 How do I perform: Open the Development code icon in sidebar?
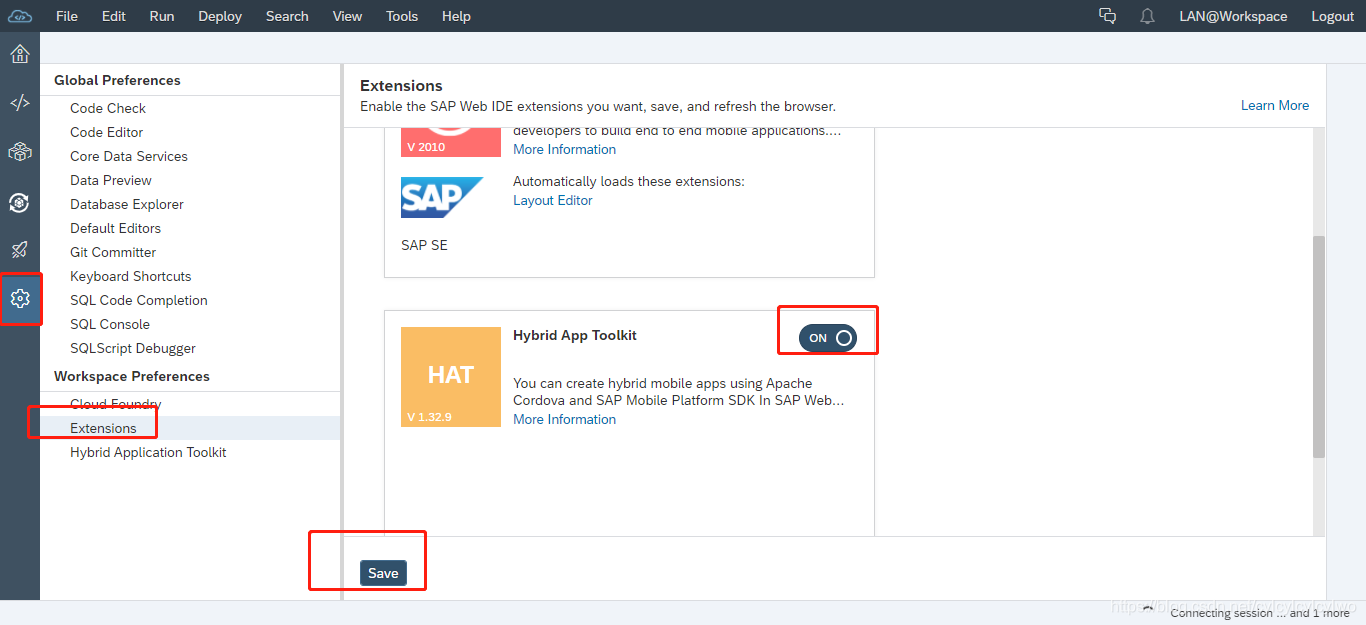(20, 103)
